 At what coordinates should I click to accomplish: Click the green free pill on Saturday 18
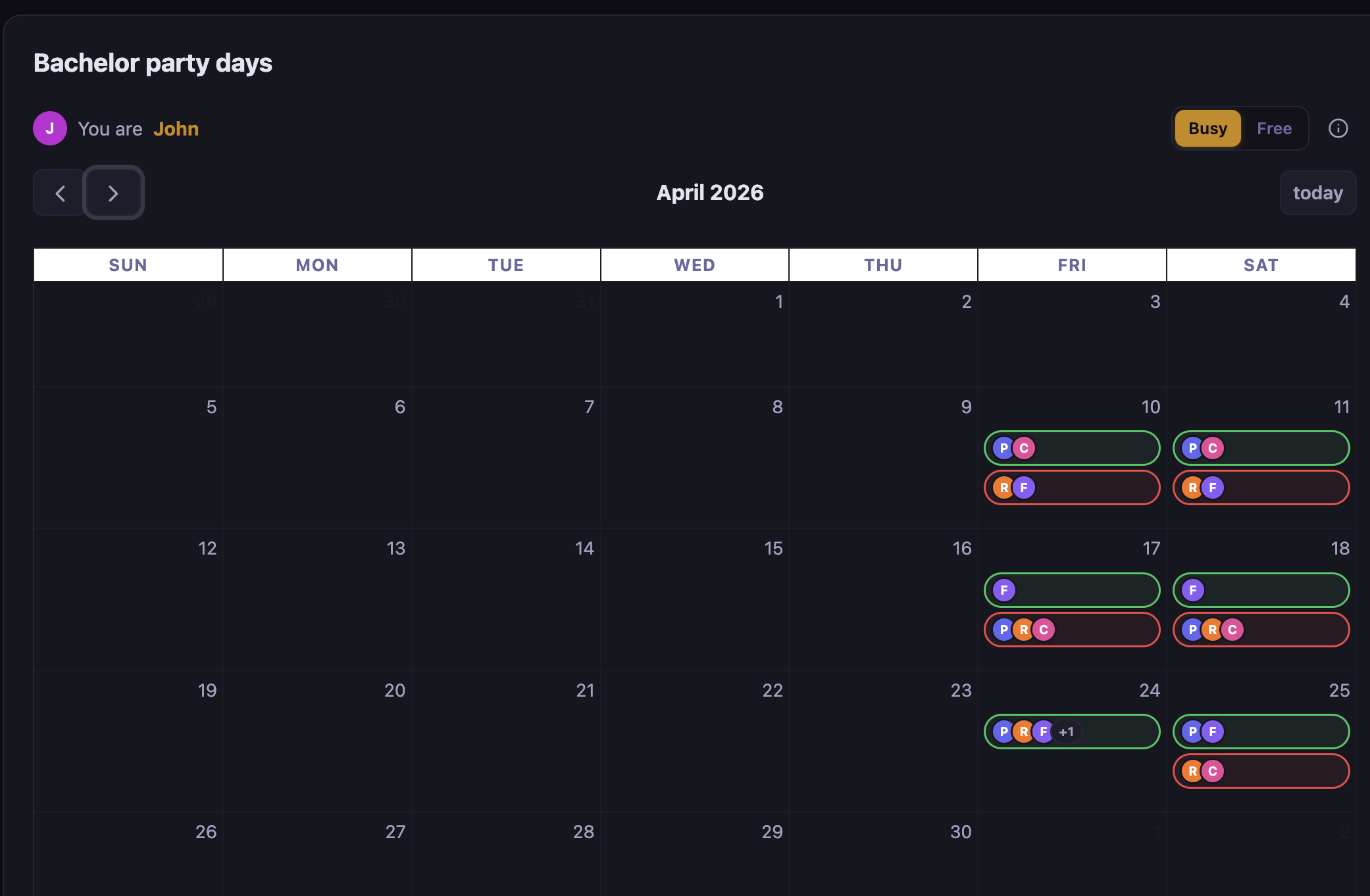click(x=1261, y=590)
